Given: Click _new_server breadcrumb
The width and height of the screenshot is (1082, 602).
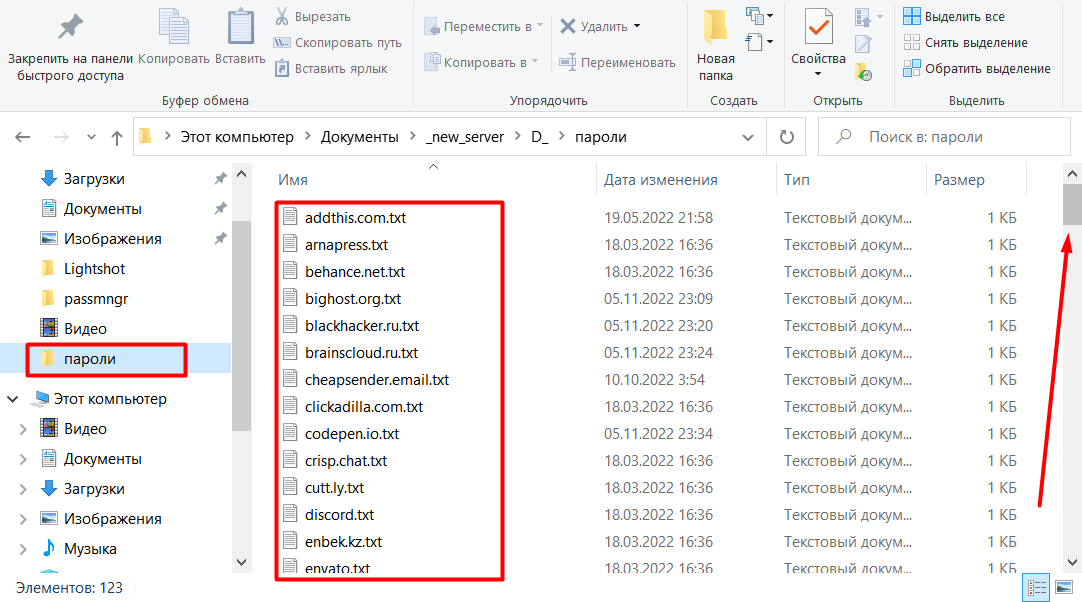Looking at the screenshot, I should tap(465, 137).
